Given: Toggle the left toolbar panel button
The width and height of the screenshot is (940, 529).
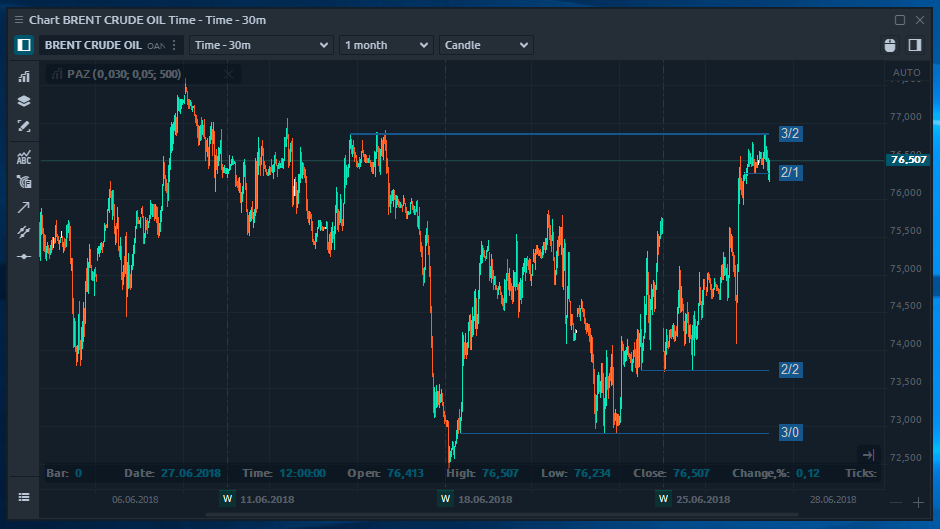Looking at the screenshot, I should click(x=24, y=45).
